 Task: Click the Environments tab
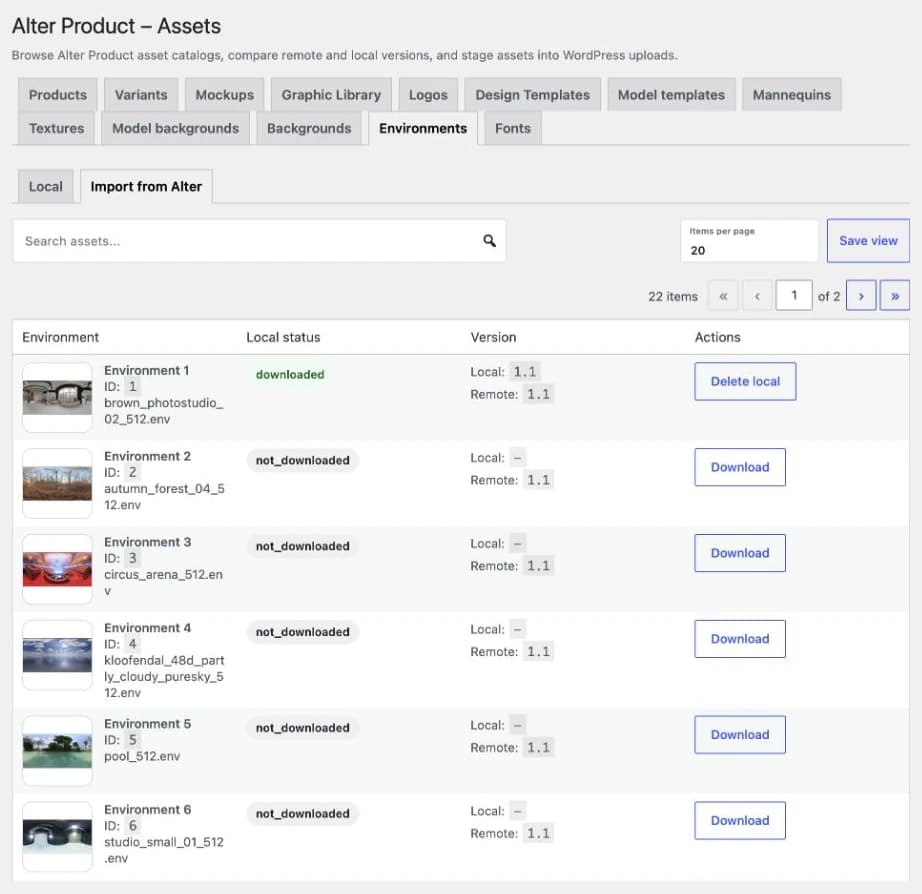[x=423, y=128]
